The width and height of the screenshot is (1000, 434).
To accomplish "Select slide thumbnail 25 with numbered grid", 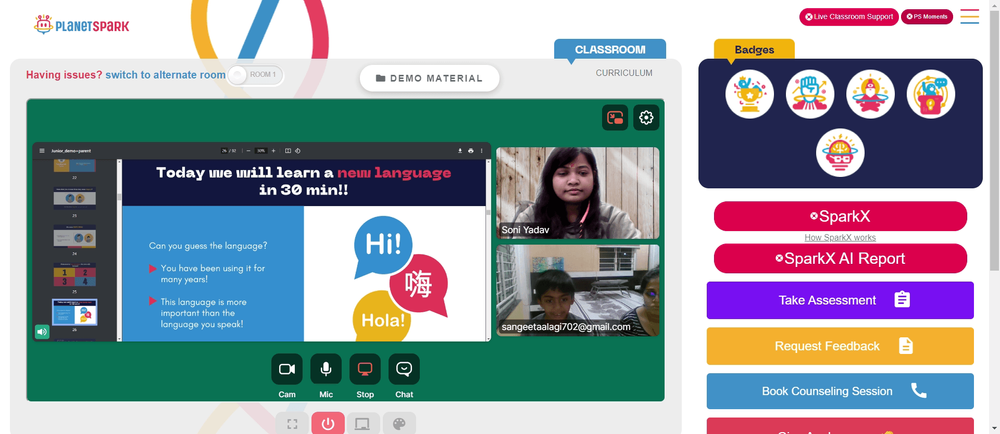I will [75, 275].
